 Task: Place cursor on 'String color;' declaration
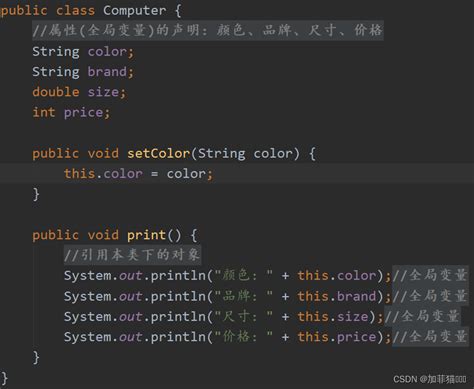click(x=83, y=52)
